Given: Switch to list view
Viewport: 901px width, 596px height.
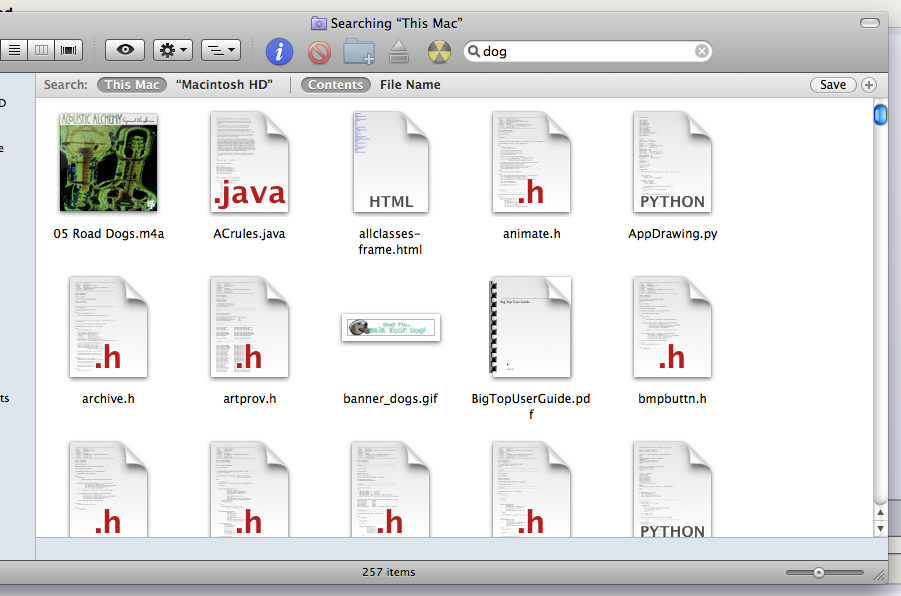Looking at the screenshot, I should [14, 50].
